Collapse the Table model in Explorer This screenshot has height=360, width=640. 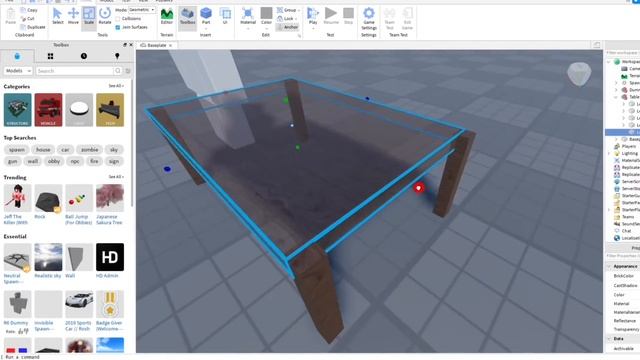(616, 97)
